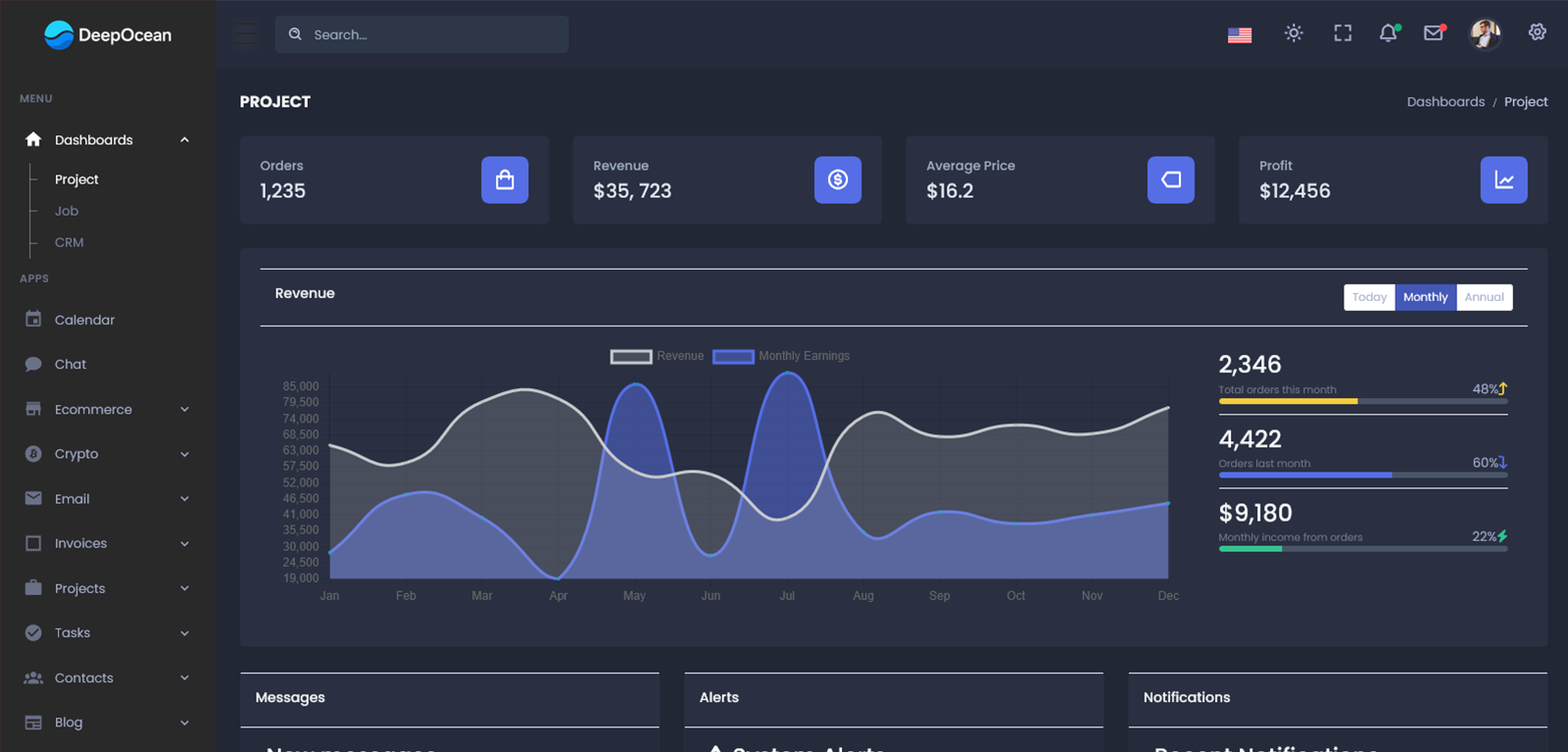Screen dimensions: 1568x752
Task: Click the Revenue dollar coin icon
Action: click(x=838, y=179)
